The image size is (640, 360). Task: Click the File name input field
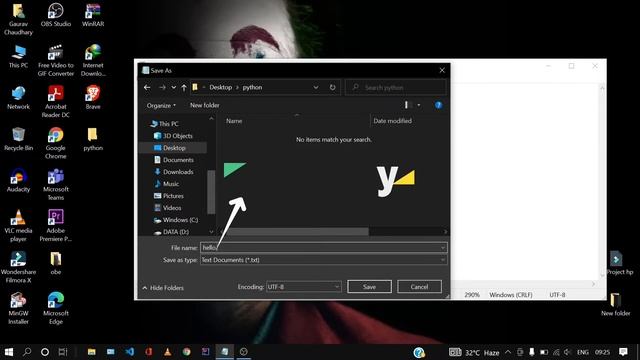(x=324, y=248)
